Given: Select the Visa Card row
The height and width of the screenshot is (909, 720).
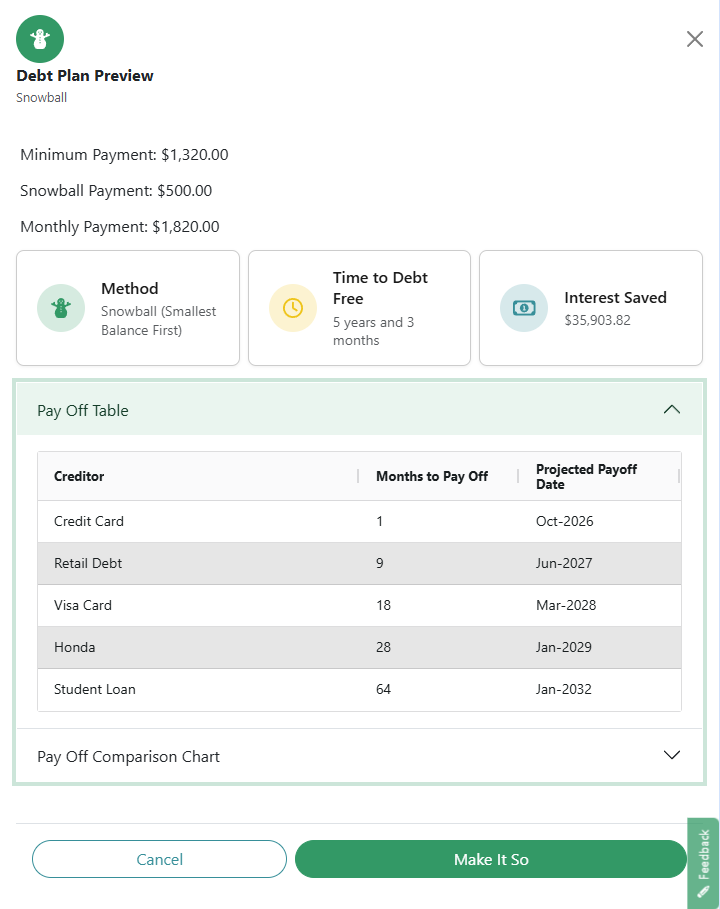Looking at the screenshot, I should pos(359,605).
